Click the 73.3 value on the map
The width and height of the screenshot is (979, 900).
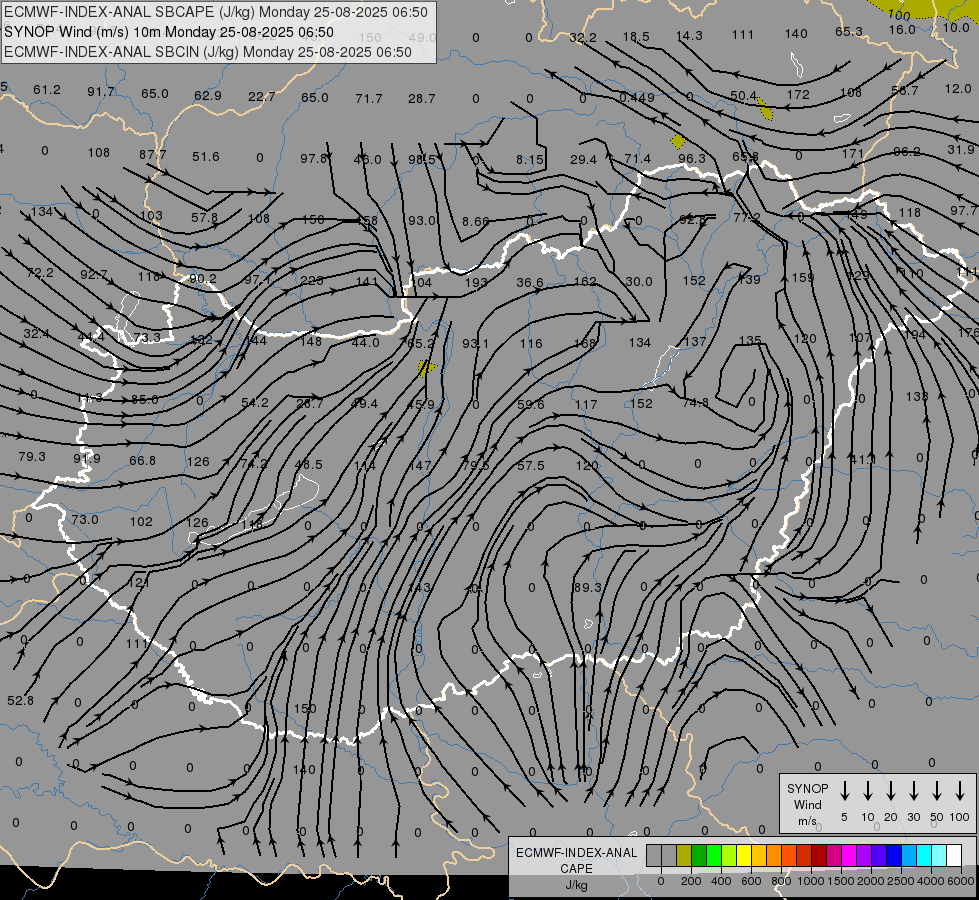[147, 338]
